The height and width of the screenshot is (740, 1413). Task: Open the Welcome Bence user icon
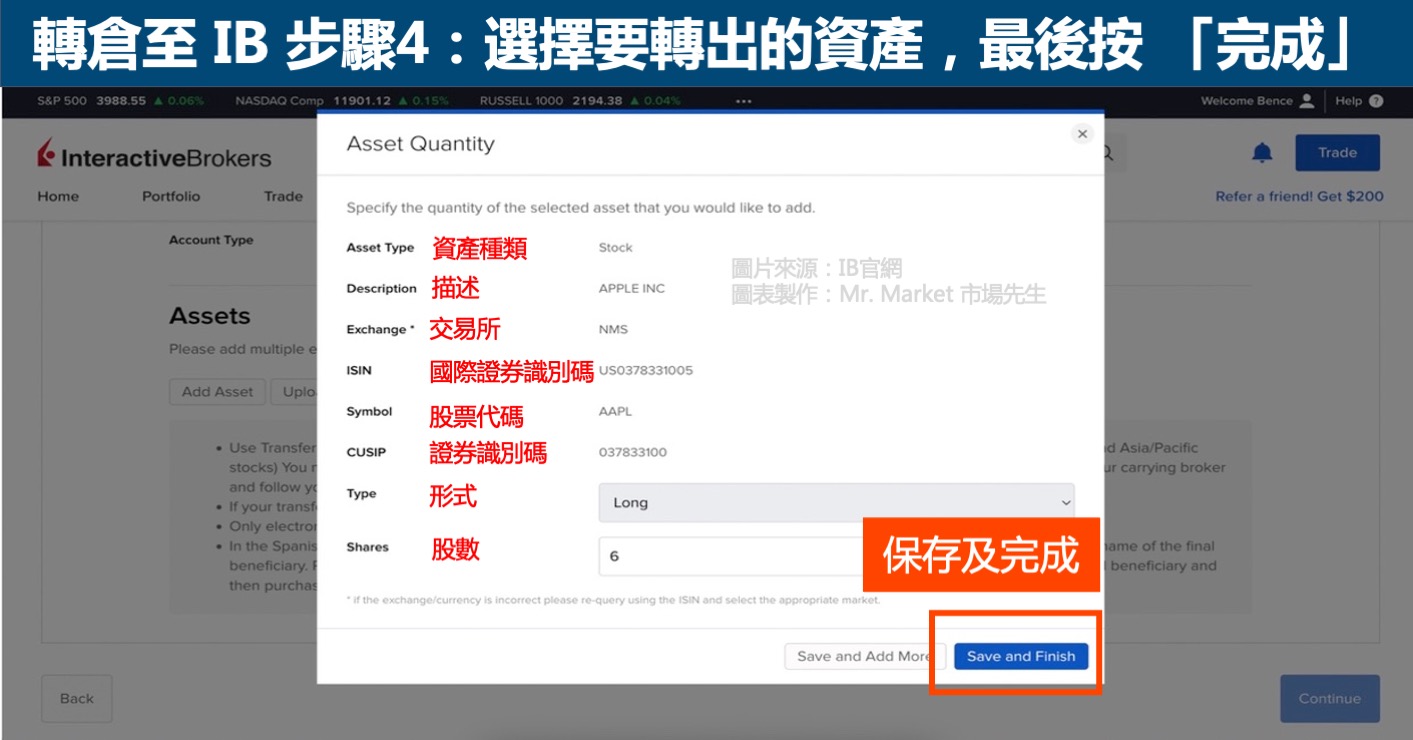1306,101
